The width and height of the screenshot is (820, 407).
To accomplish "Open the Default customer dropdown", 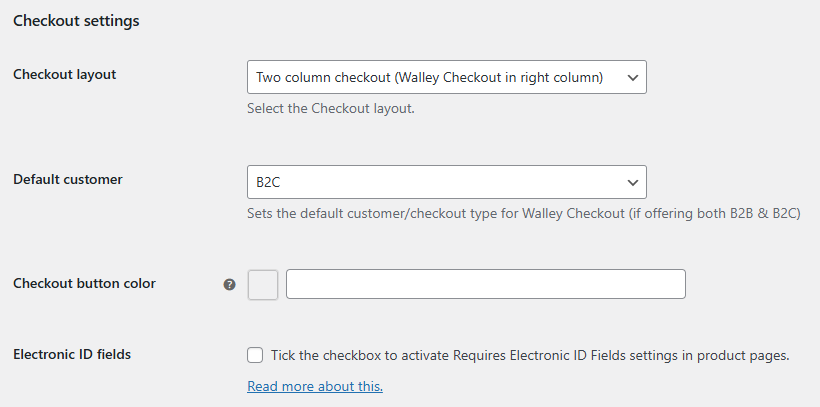I will click(x=446, y=182).
